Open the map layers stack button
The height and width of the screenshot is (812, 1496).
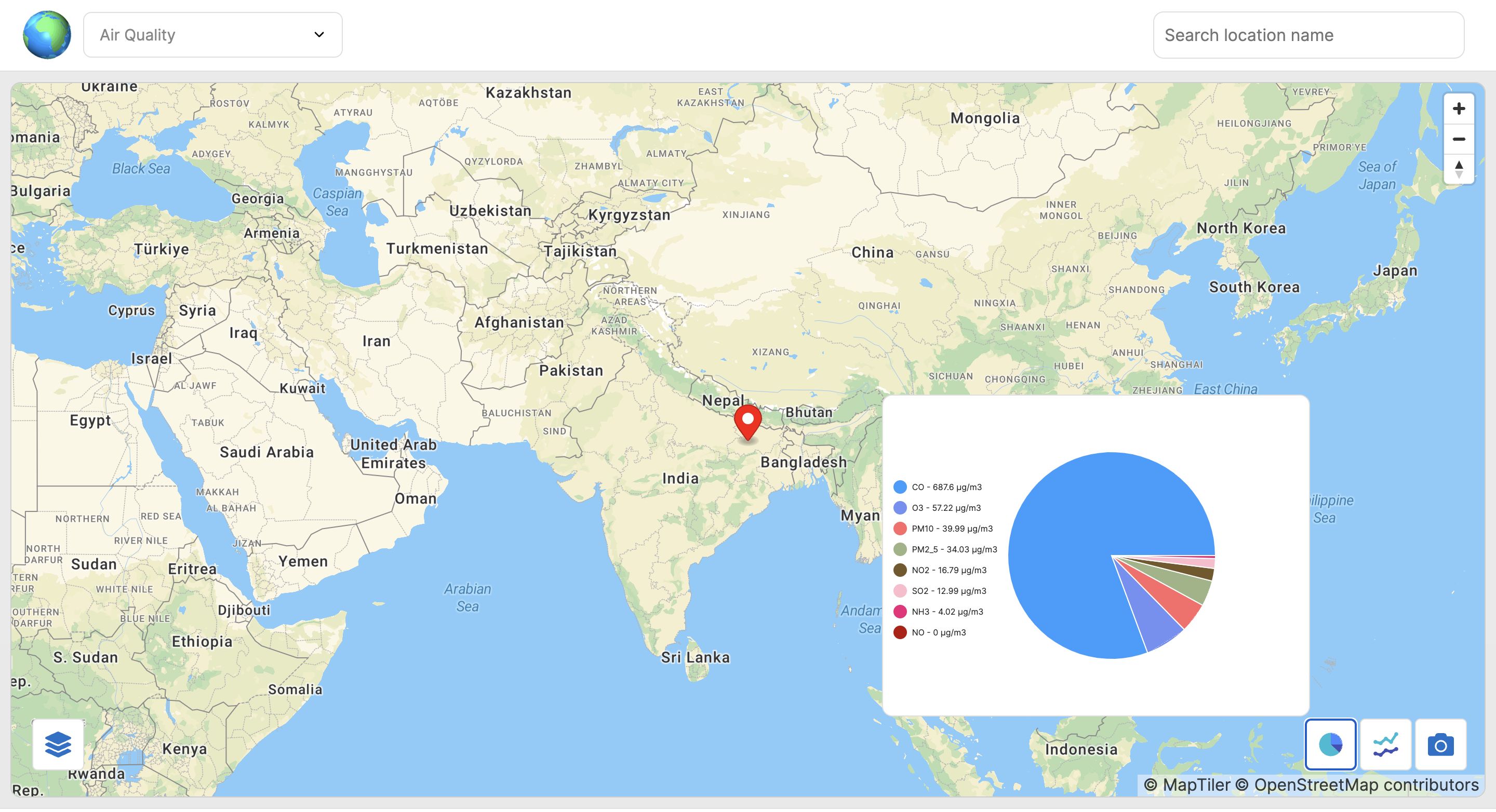point(58,744)
